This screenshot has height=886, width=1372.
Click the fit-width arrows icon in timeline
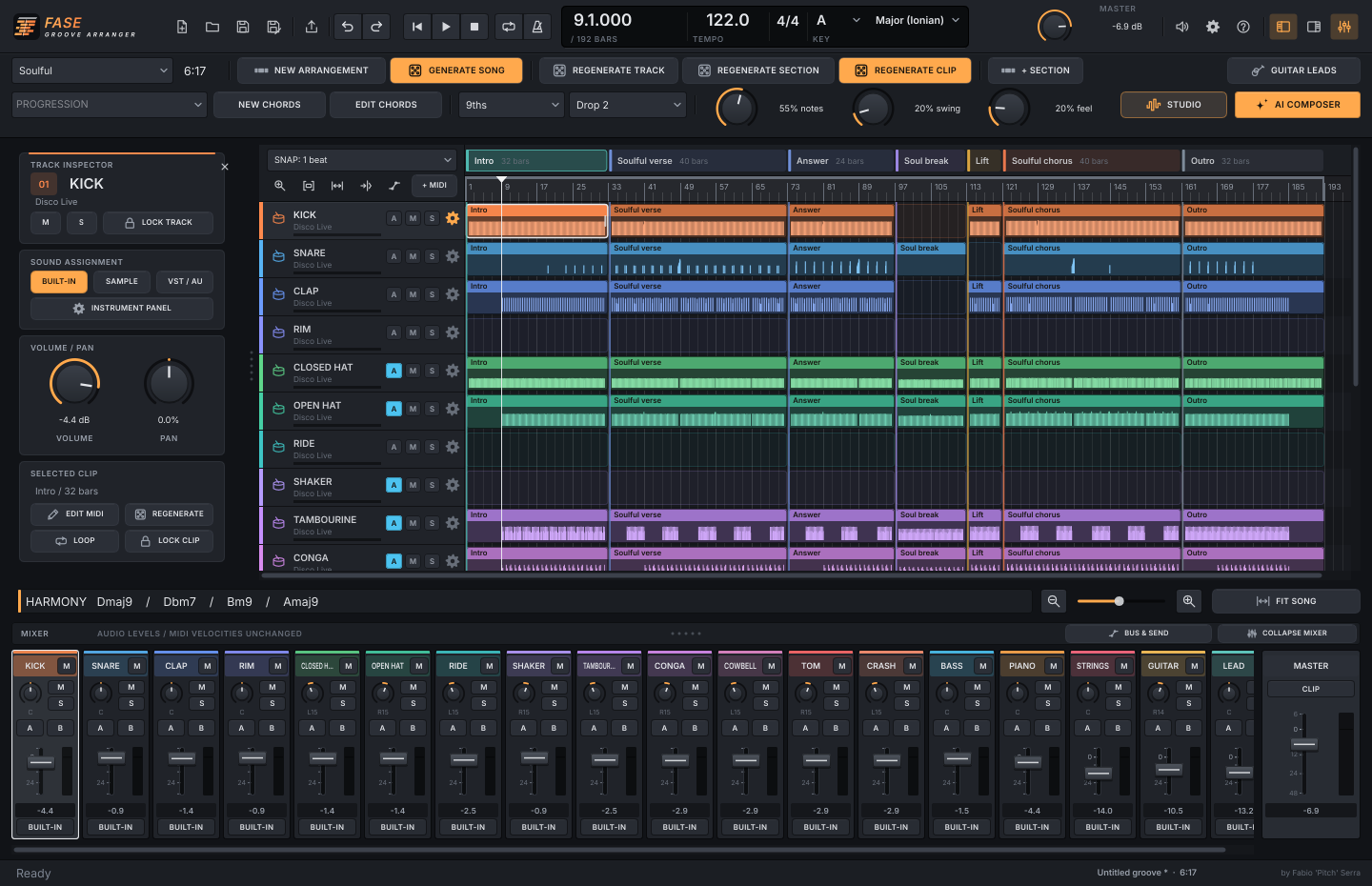pyautogui.click(x=337, y=186)
